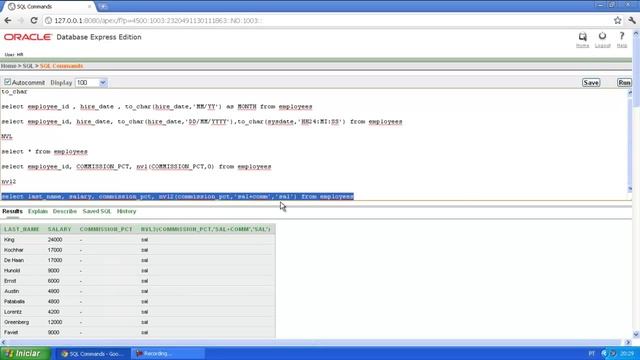The width and height of the screenshot is (640, 360).
Task: Bookmark this page with the star icon
Action: pos(618,20)
